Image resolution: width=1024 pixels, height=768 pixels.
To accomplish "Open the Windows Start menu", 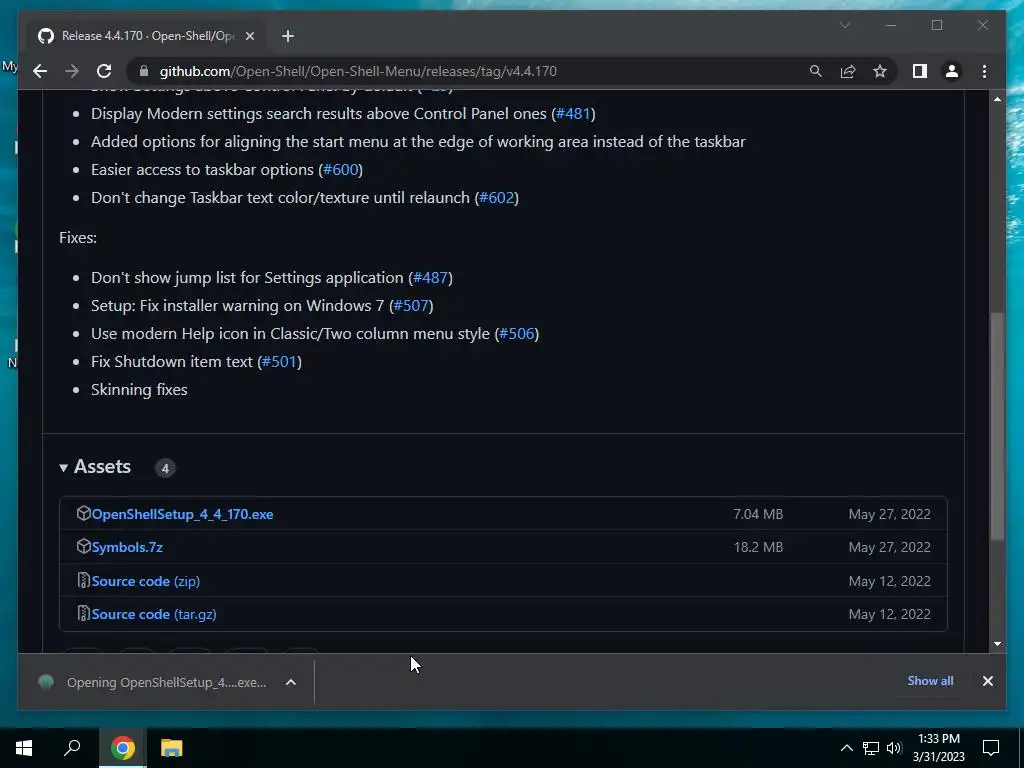I will [x=24, y=748].
